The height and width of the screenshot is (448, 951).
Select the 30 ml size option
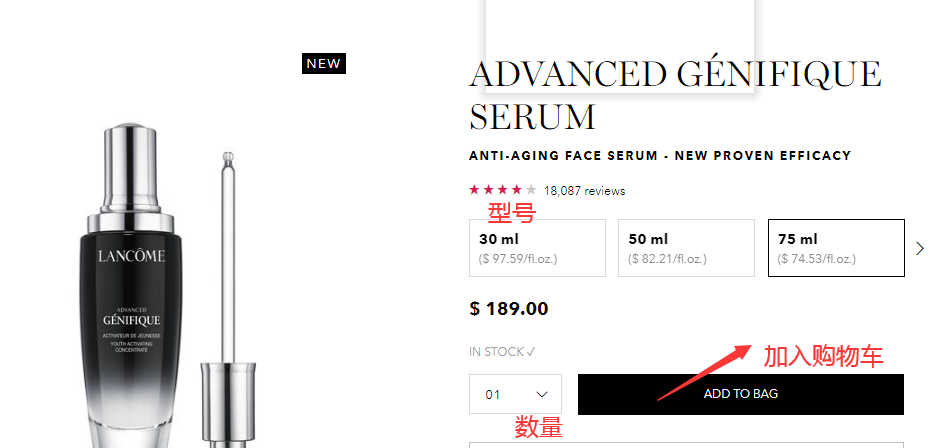[537, 248]
